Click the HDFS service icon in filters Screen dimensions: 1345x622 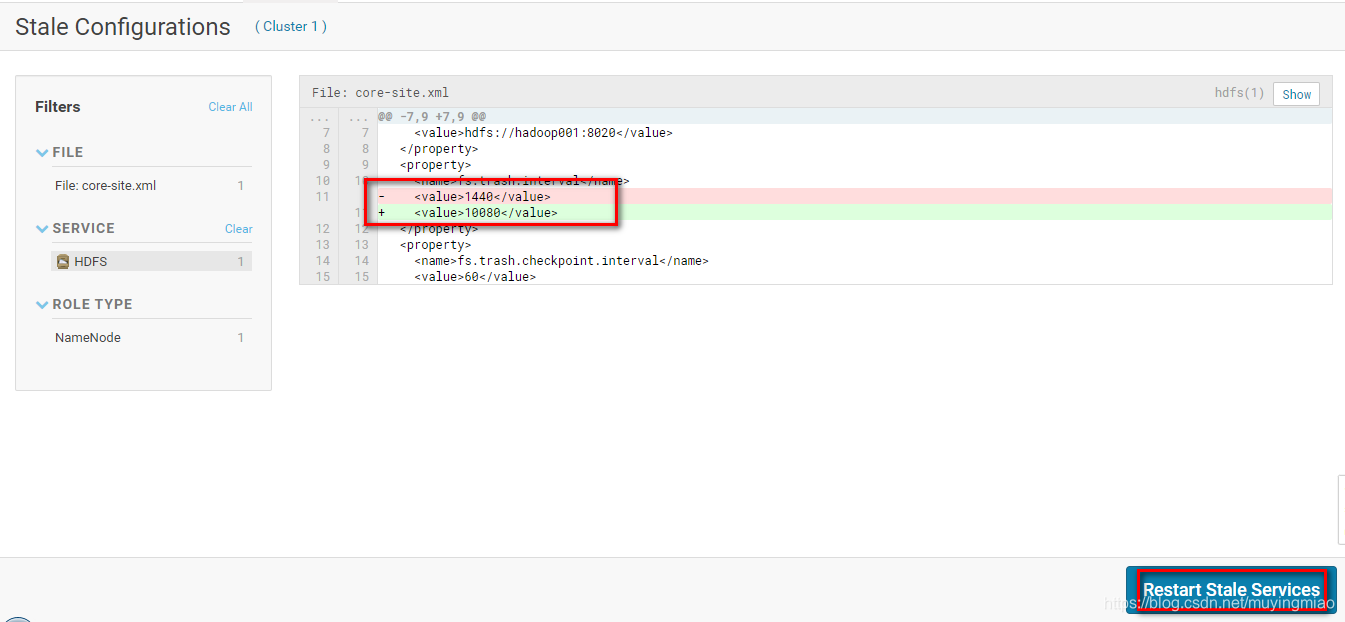coord(63,262)
